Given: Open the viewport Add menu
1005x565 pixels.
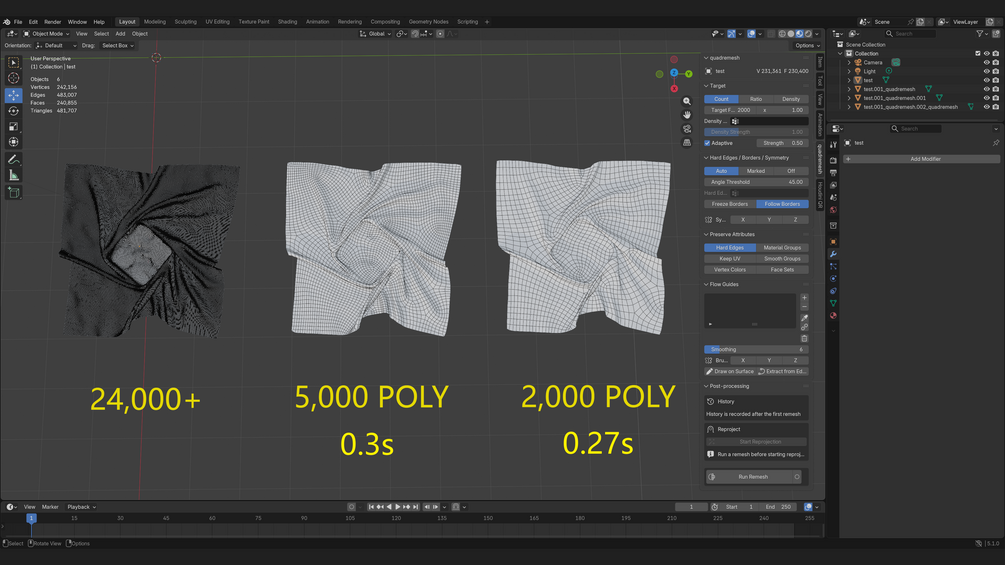Looking at the screenshot, I should coord(120,34).
